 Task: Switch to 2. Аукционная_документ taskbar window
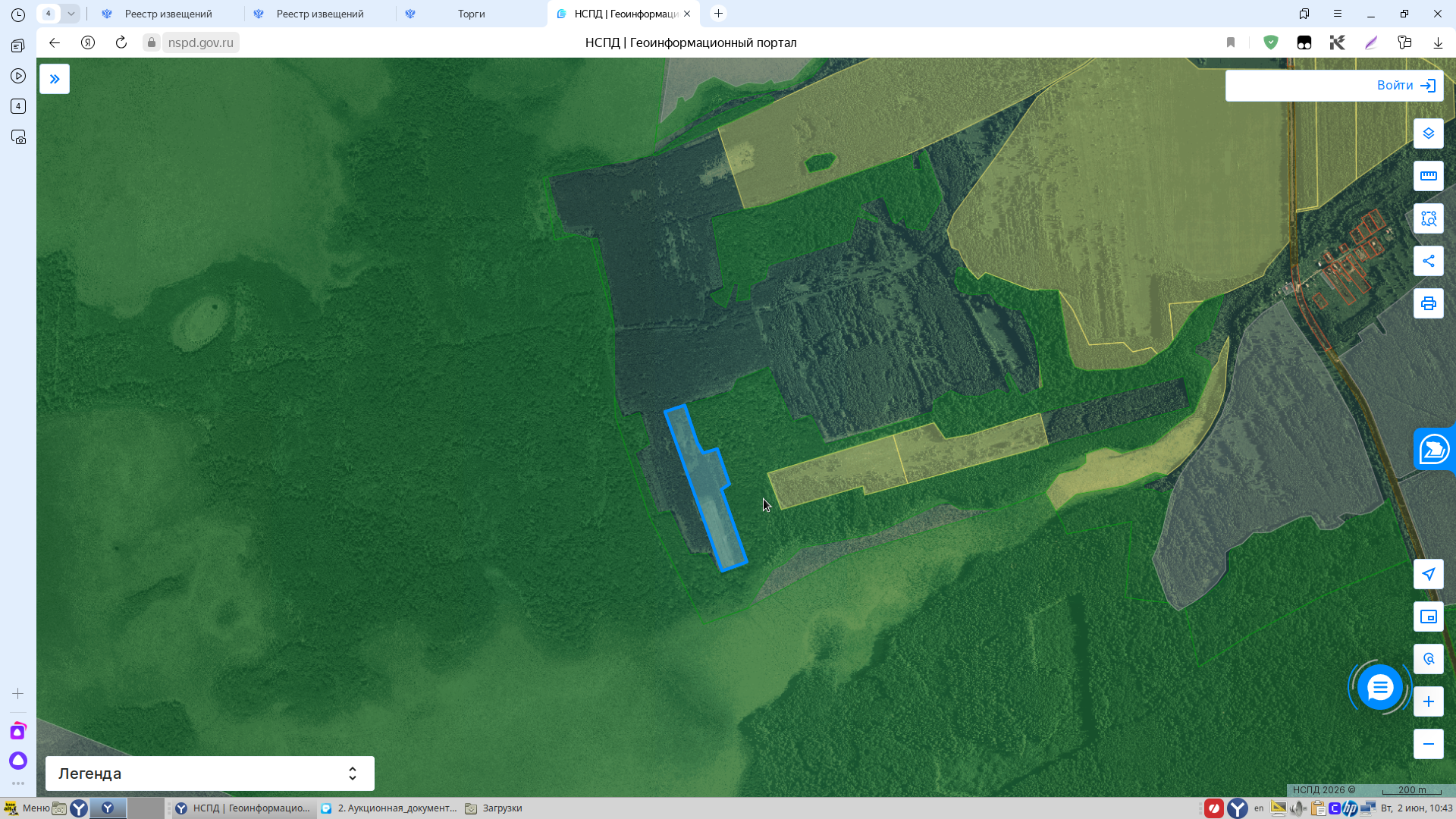click(x=390, y=808)
